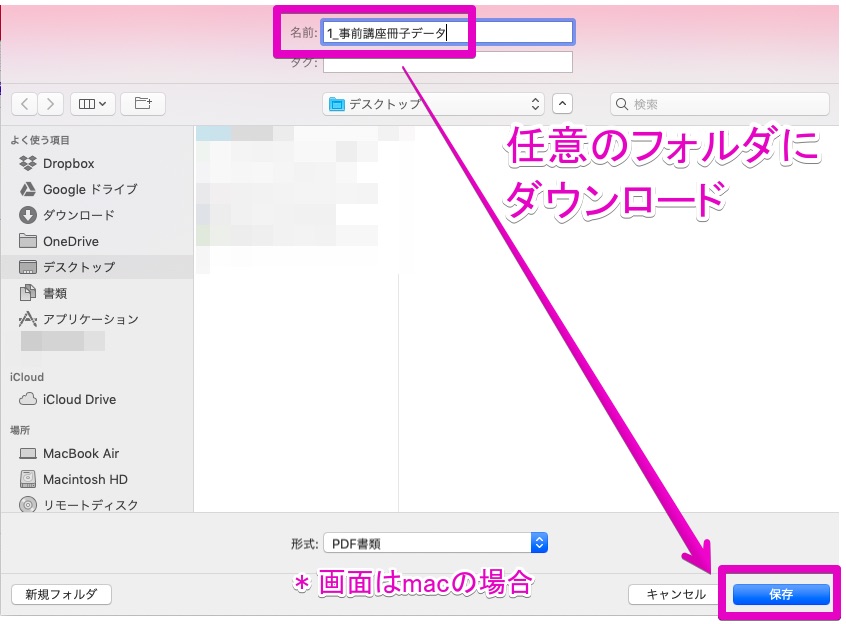This screenshot has height=624, width=846.
Task: Click the 場所 section header
Action: (20, 430)
